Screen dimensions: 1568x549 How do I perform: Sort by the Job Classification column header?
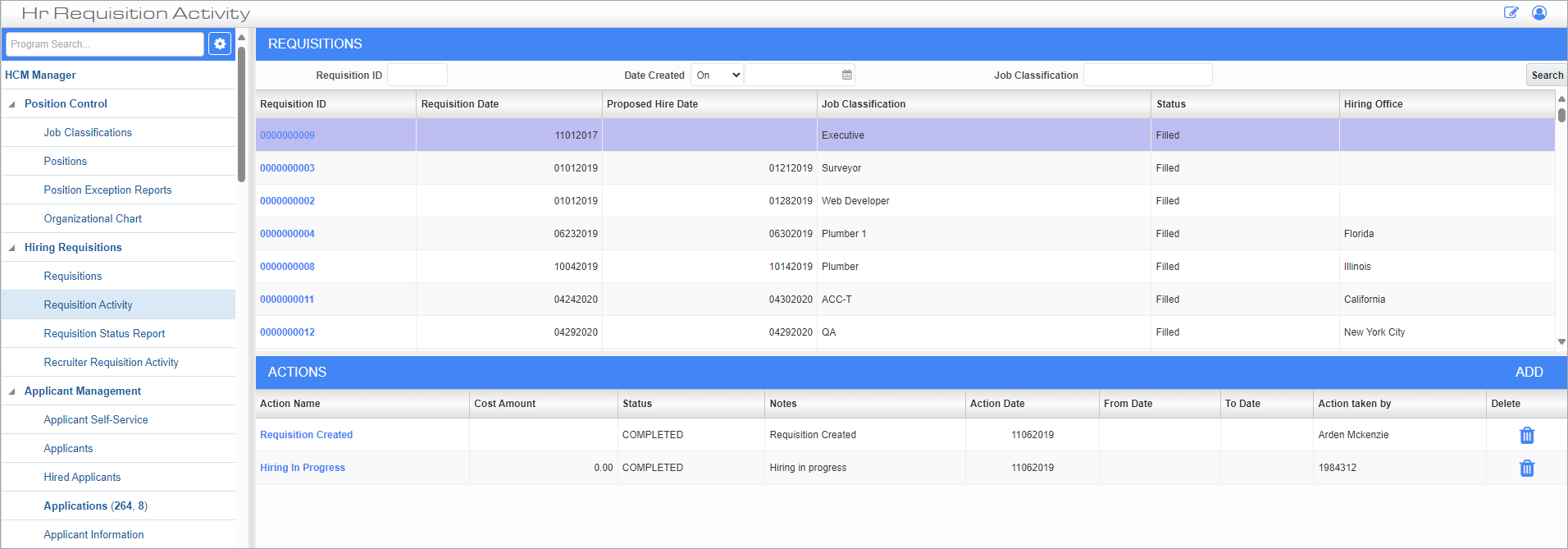[864, 104]
